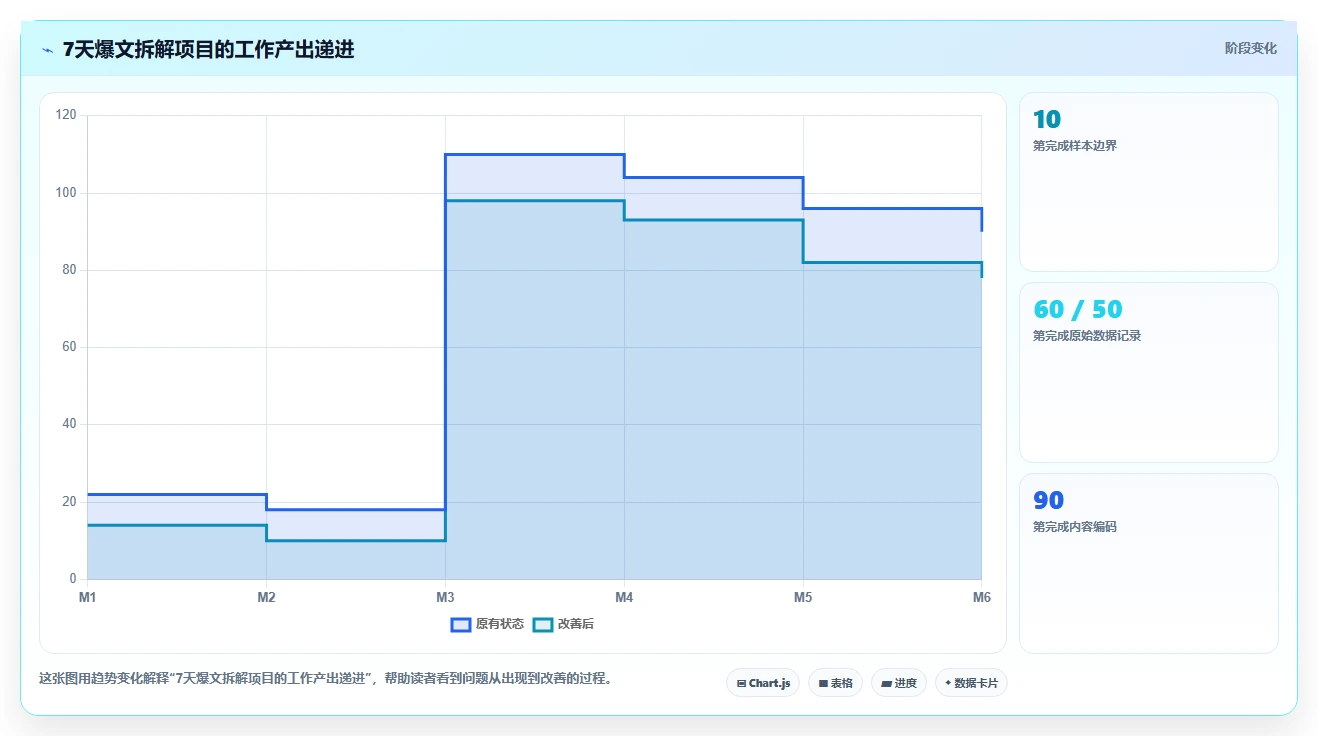Click the 20 y-axis value
Image resolution: width=1318 pixels, height=736 pixels.
point(70,501)
